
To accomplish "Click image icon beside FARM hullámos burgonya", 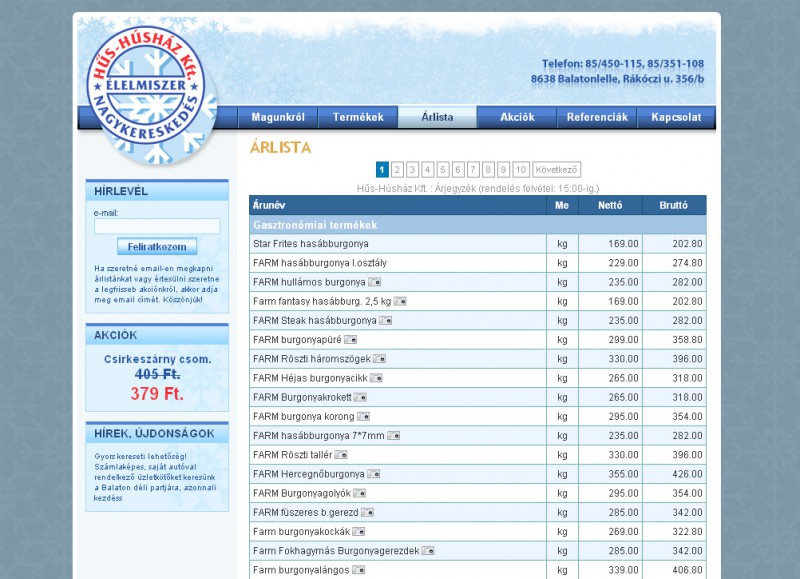I will [x=374, y=282].
